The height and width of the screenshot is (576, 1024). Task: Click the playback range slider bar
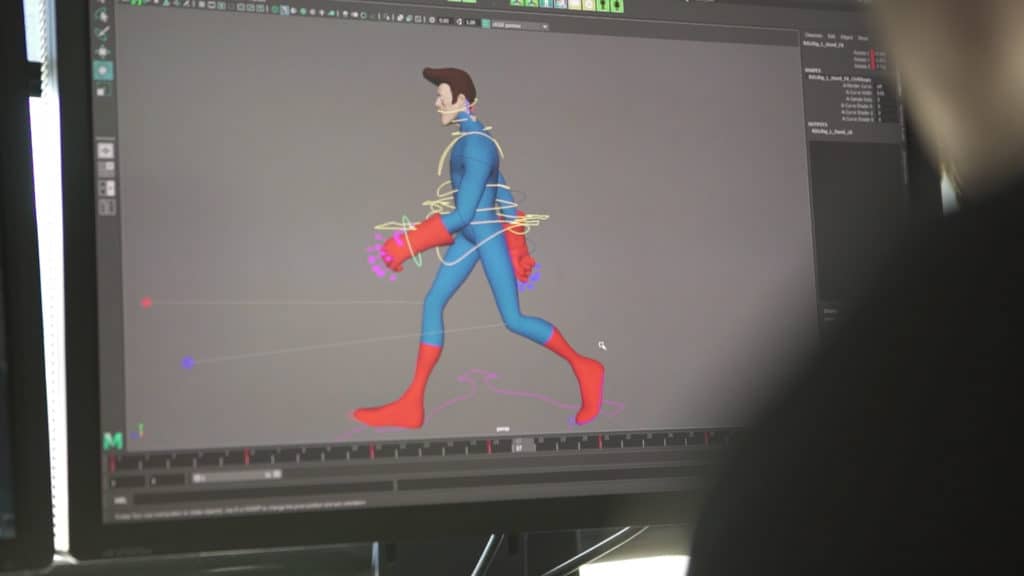click(x=237, y=477)
